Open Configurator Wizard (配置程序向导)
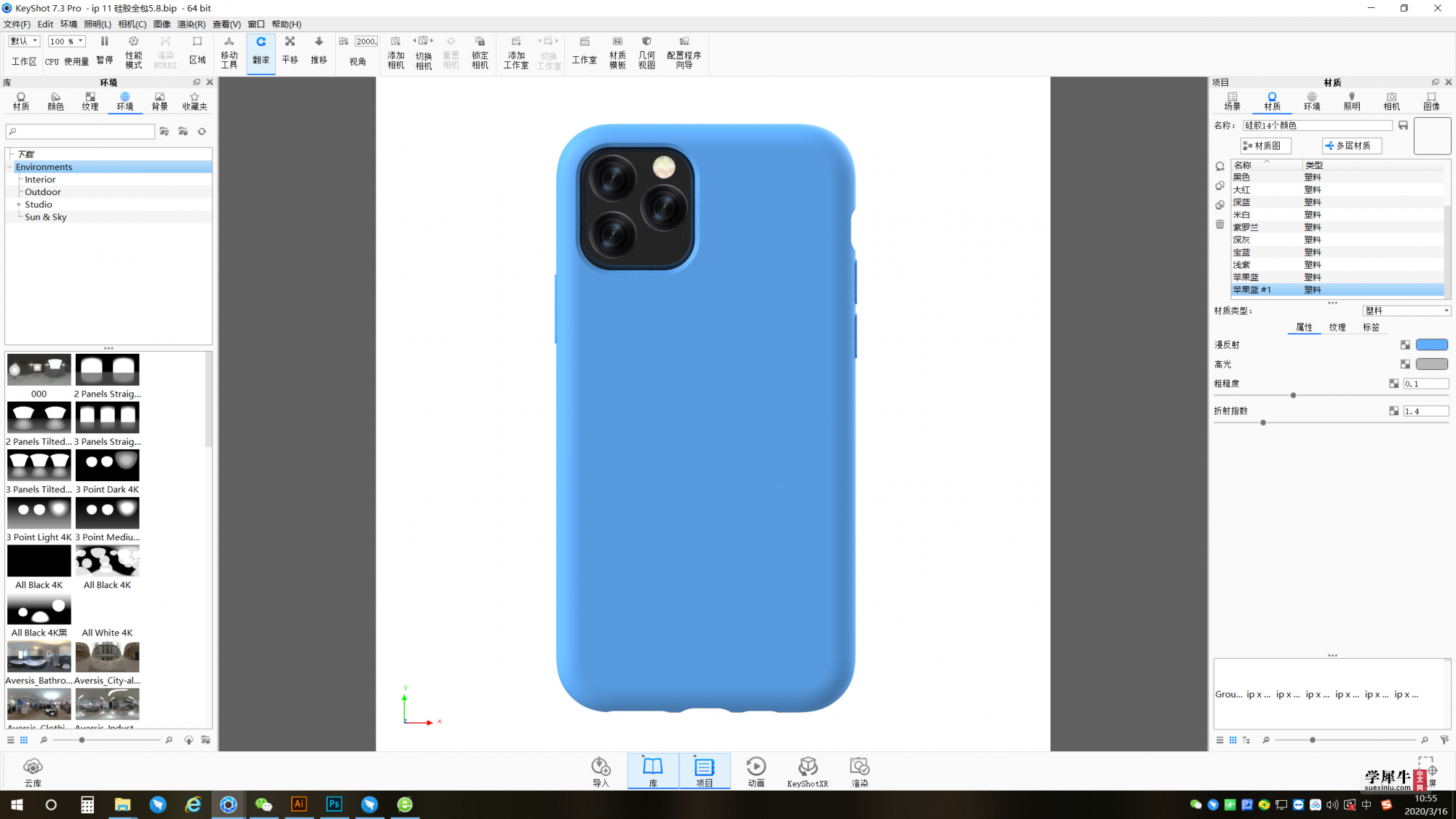This screenshot has width=1456, height=819. pyautogui.click(x=684, y=52)
